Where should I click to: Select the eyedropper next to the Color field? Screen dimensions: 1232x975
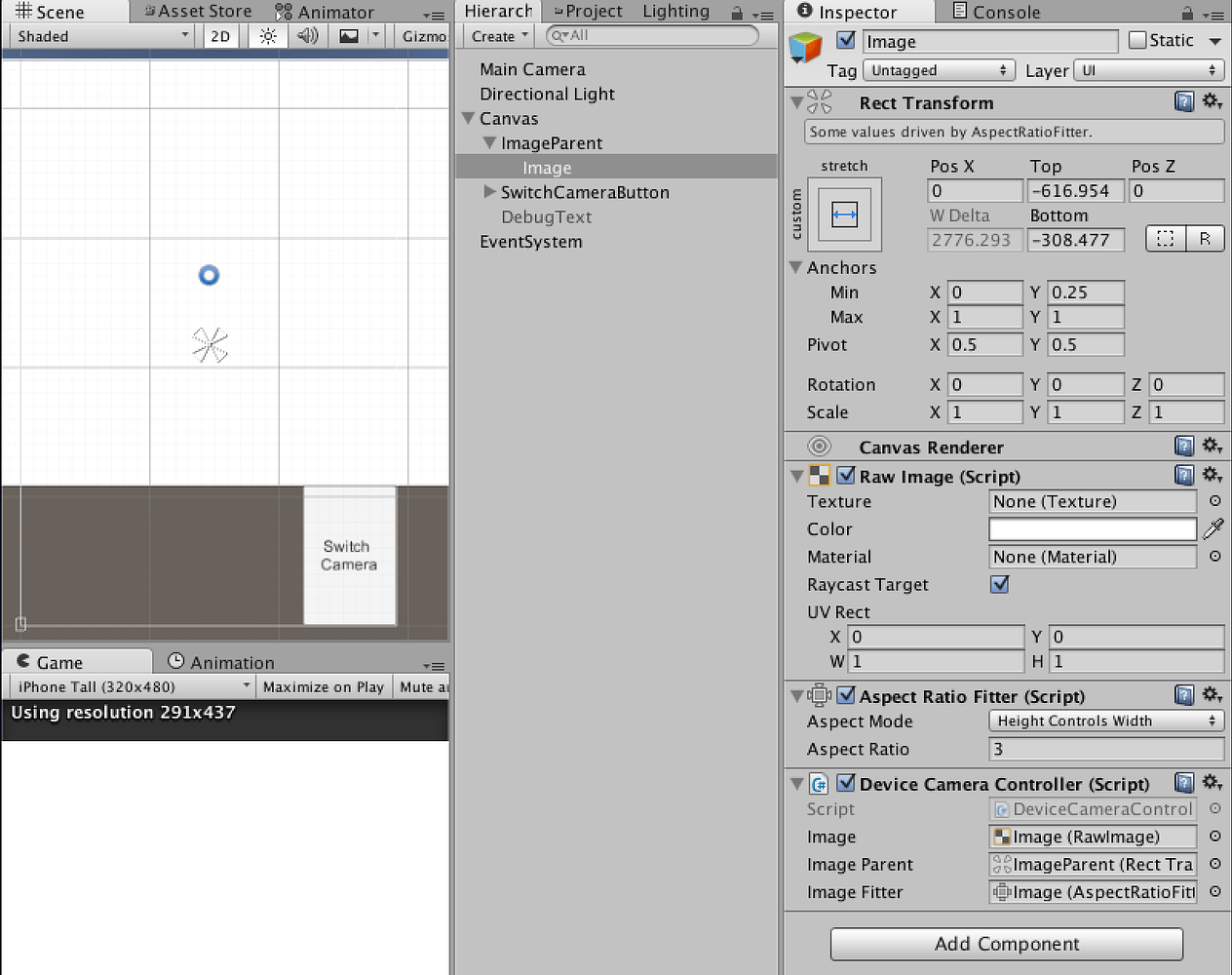pos(1213,528)
